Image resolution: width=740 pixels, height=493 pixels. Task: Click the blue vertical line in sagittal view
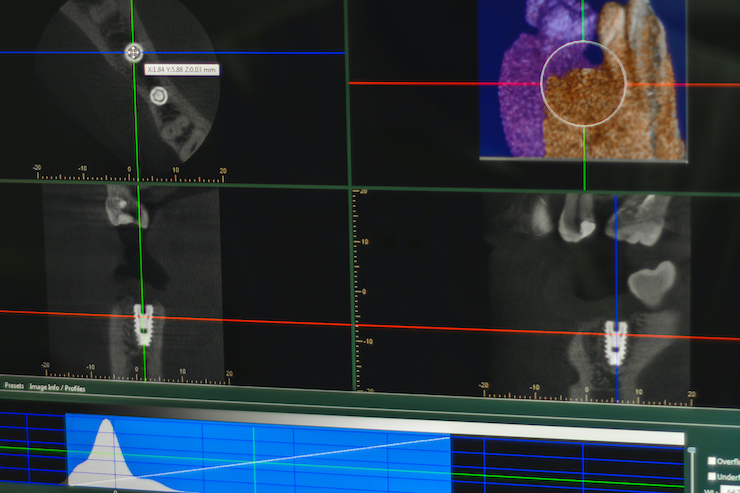pos(616,260)
